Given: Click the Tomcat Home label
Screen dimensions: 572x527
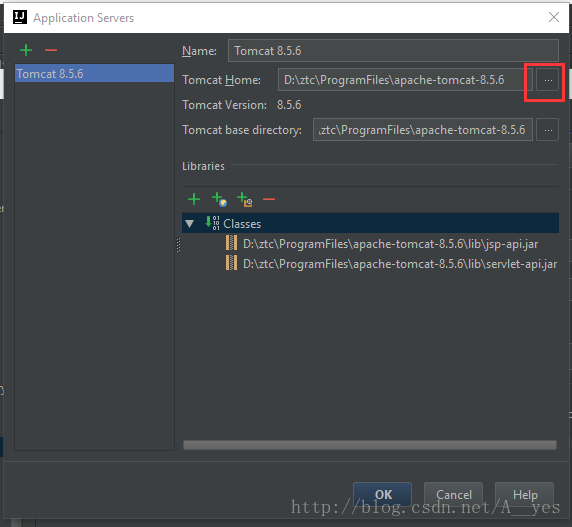Looking at the screenshot, I should pos(221,80).
